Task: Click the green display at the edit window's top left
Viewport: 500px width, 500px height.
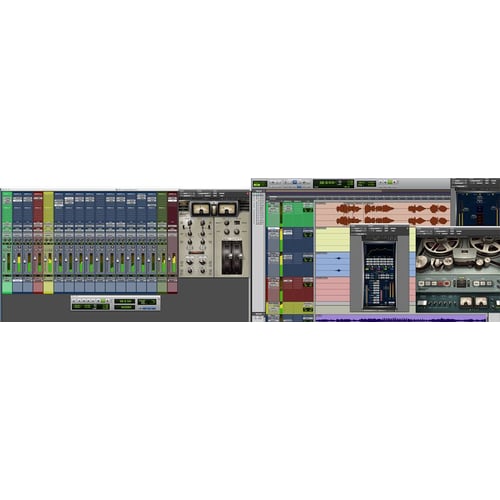Action: [x=260, y=184]
